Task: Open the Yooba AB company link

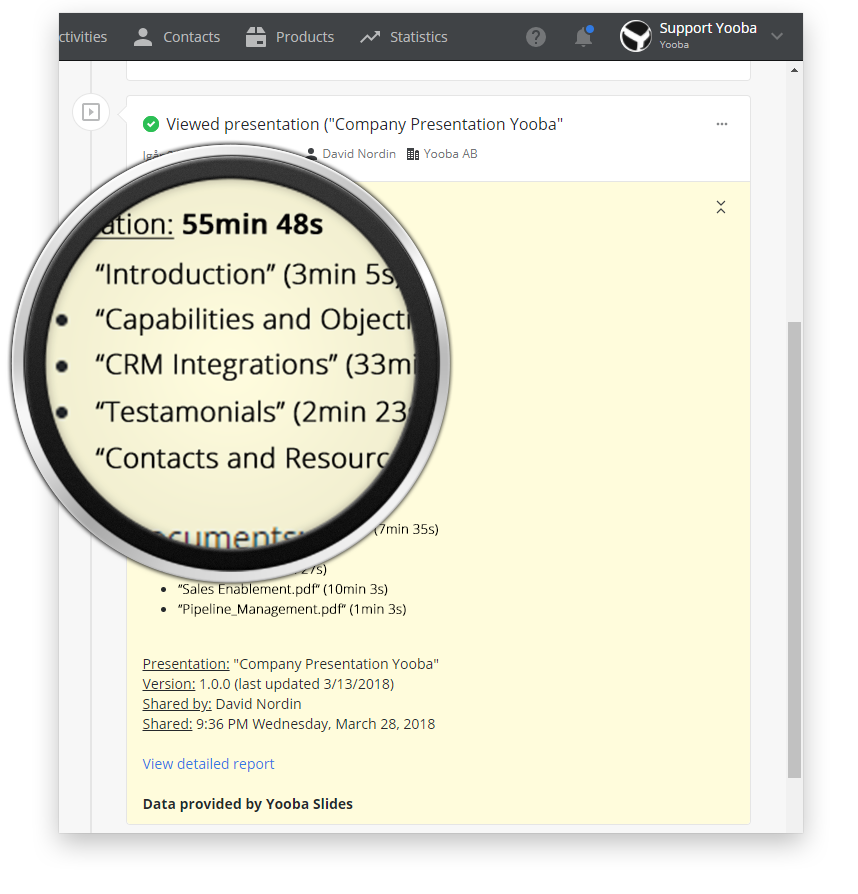Action: 450,154
